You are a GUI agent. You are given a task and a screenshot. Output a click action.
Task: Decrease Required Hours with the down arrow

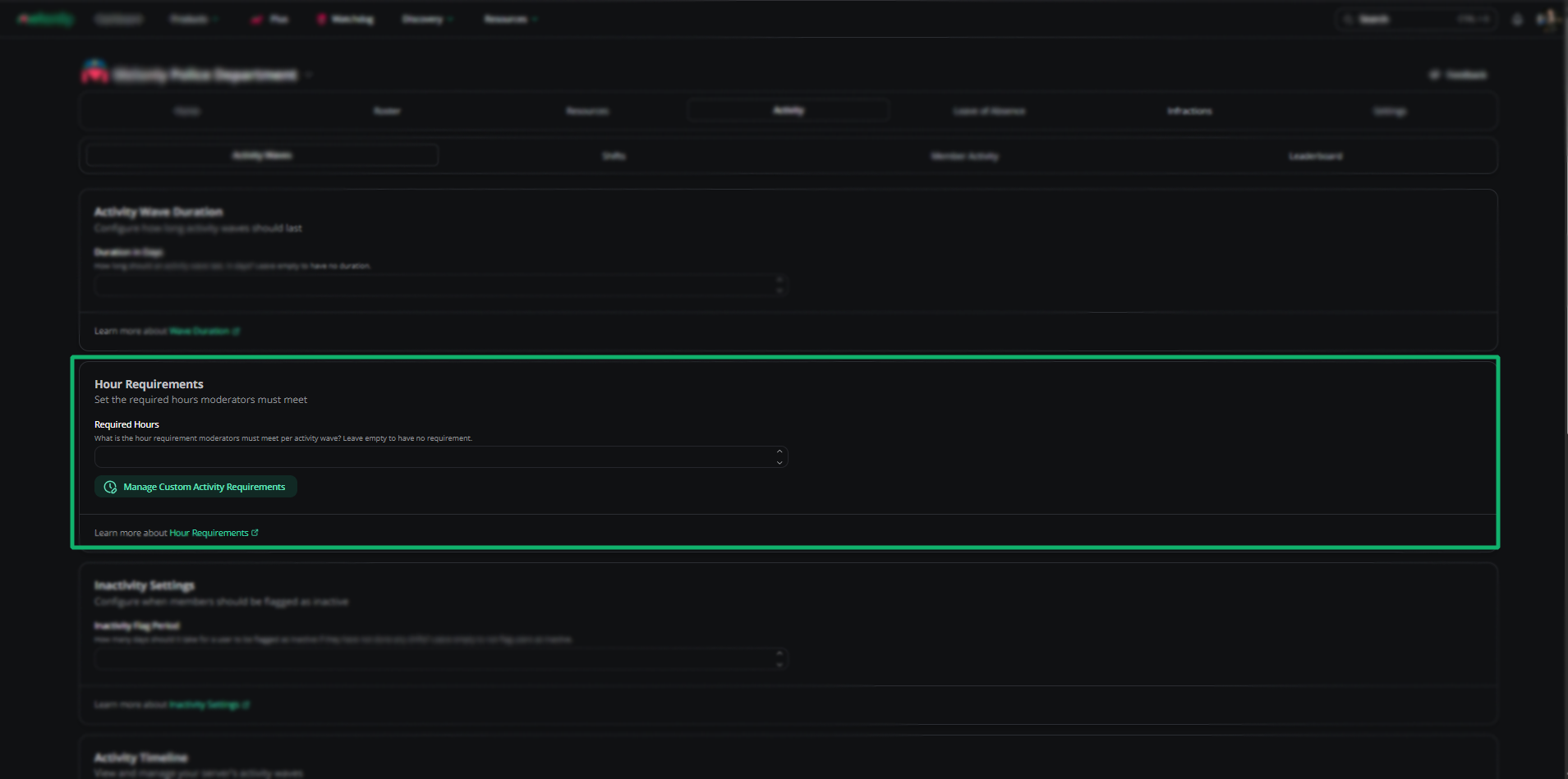point(779,462)
